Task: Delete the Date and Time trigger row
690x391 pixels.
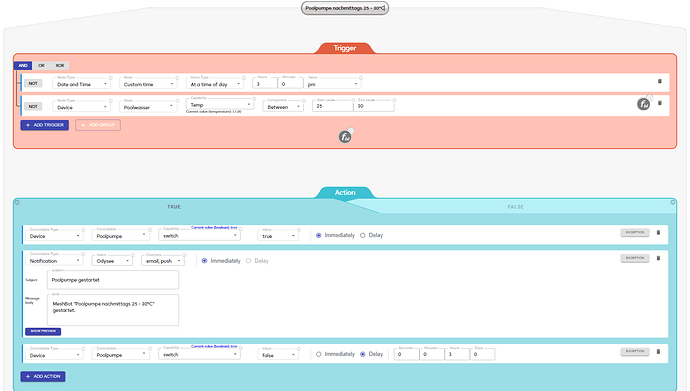Action: 659,81
